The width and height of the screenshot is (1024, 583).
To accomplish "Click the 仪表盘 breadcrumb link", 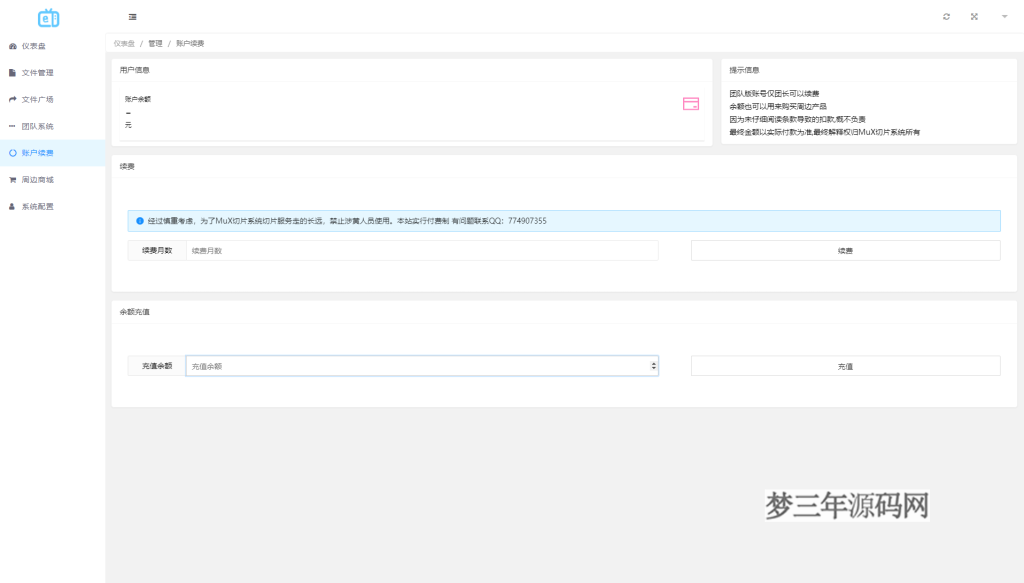I will [124, 44].
